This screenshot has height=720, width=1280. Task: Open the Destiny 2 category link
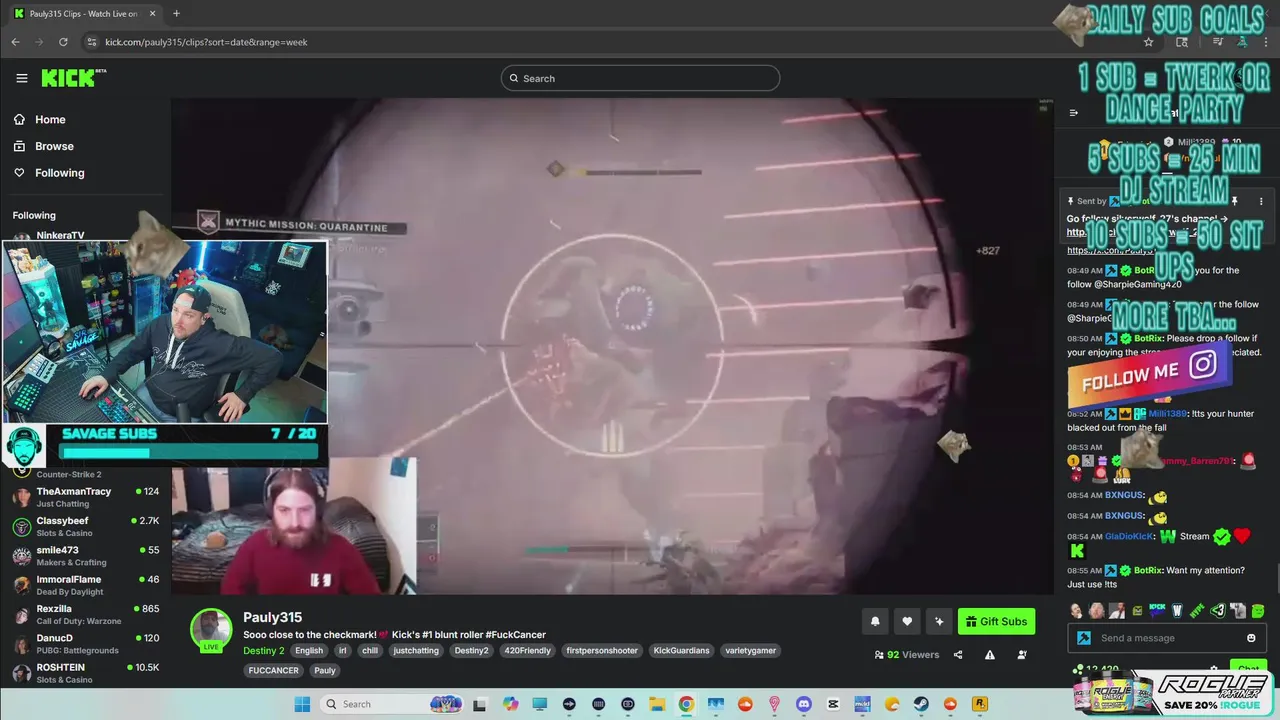(264, 650)
